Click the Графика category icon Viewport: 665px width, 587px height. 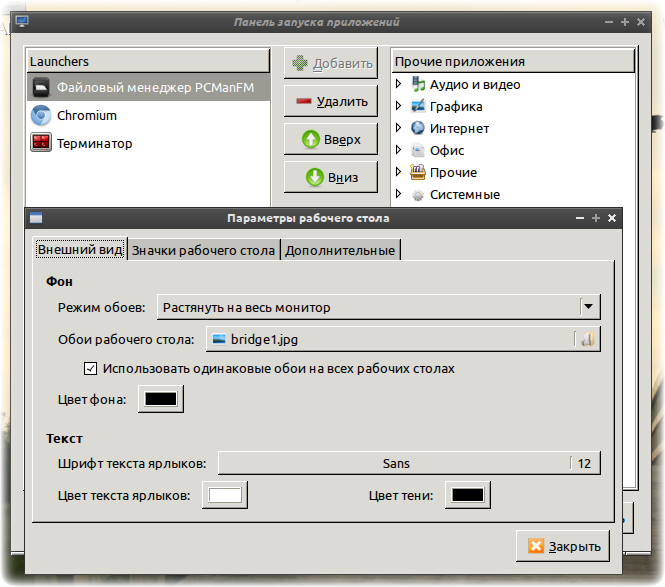418,106
